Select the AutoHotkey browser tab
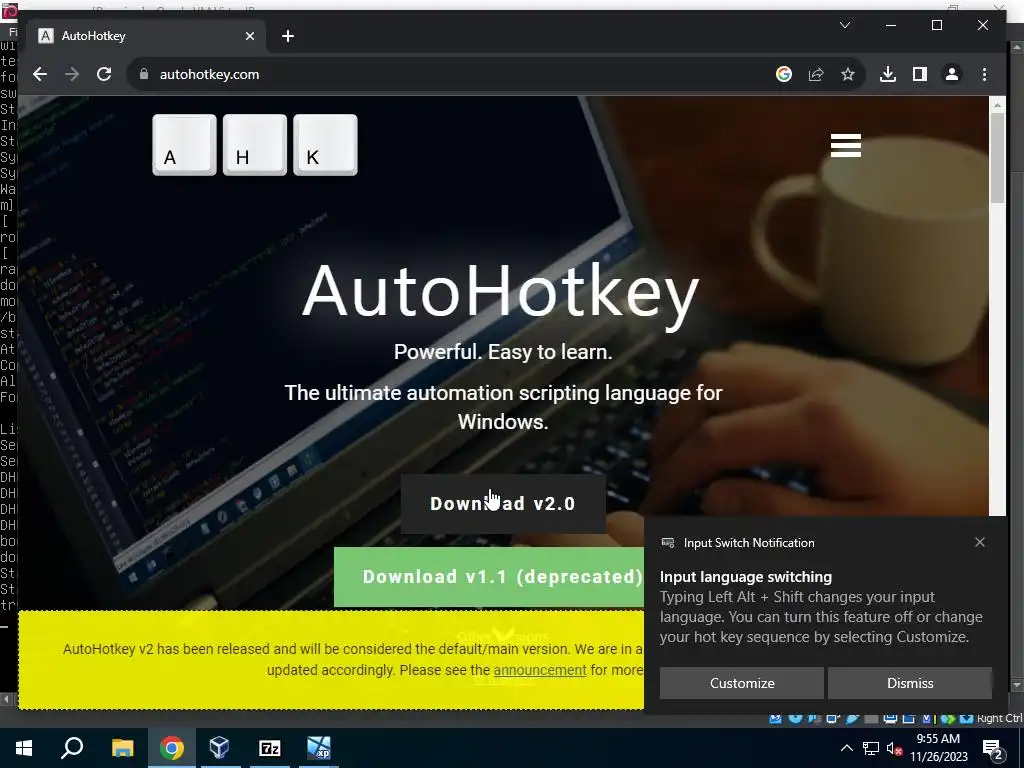The image size is (1024, 768). [147, 36]
